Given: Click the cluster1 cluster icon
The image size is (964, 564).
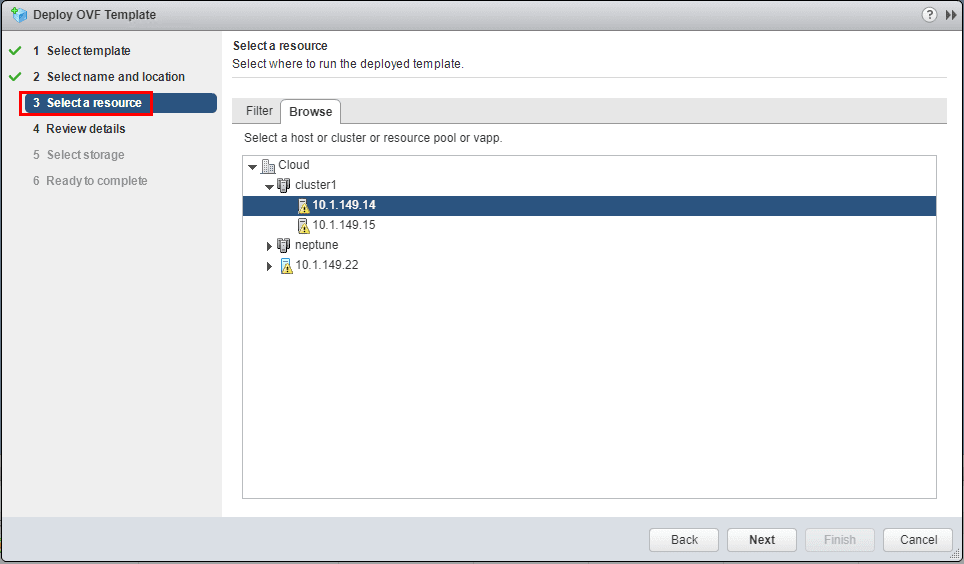Looking at the screenshot, I should pyautogui.click(x=284, y=185).
